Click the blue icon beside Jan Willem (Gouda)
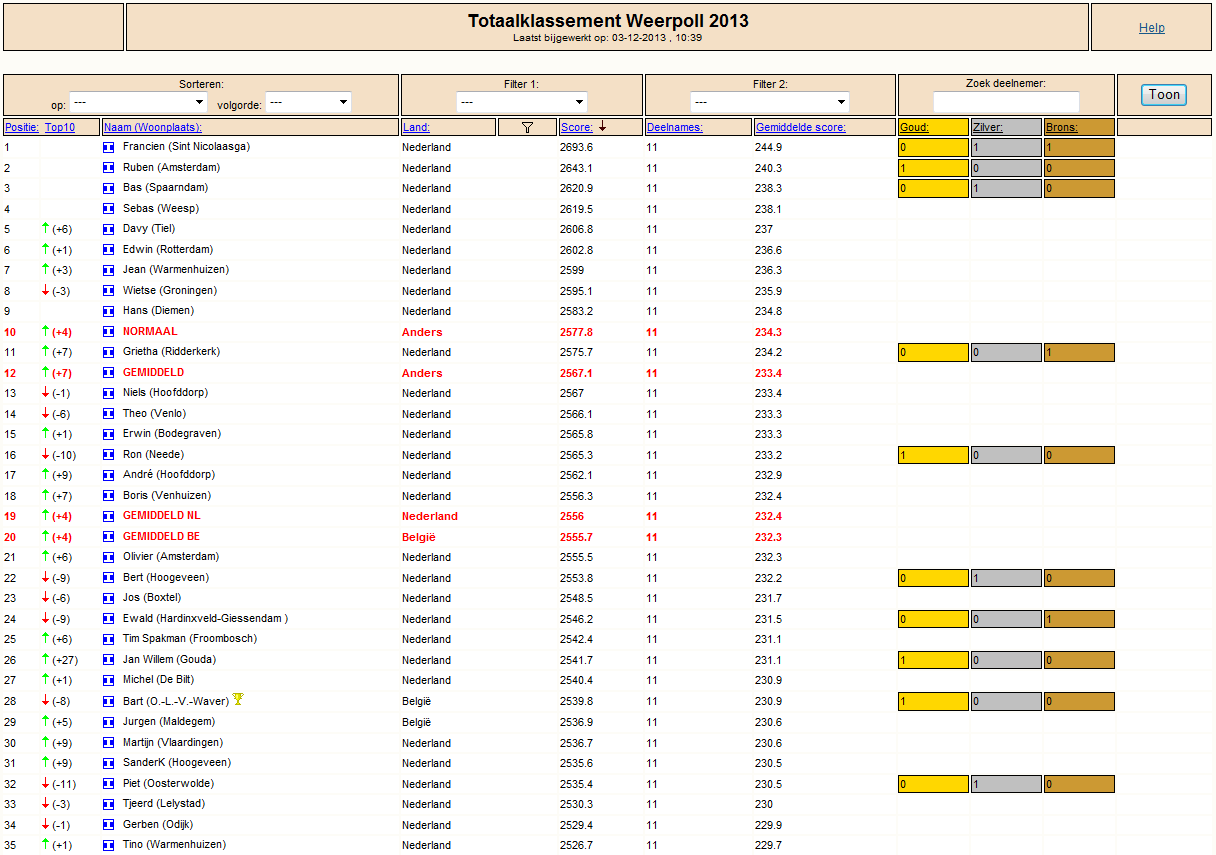 [x=109, y=660]
